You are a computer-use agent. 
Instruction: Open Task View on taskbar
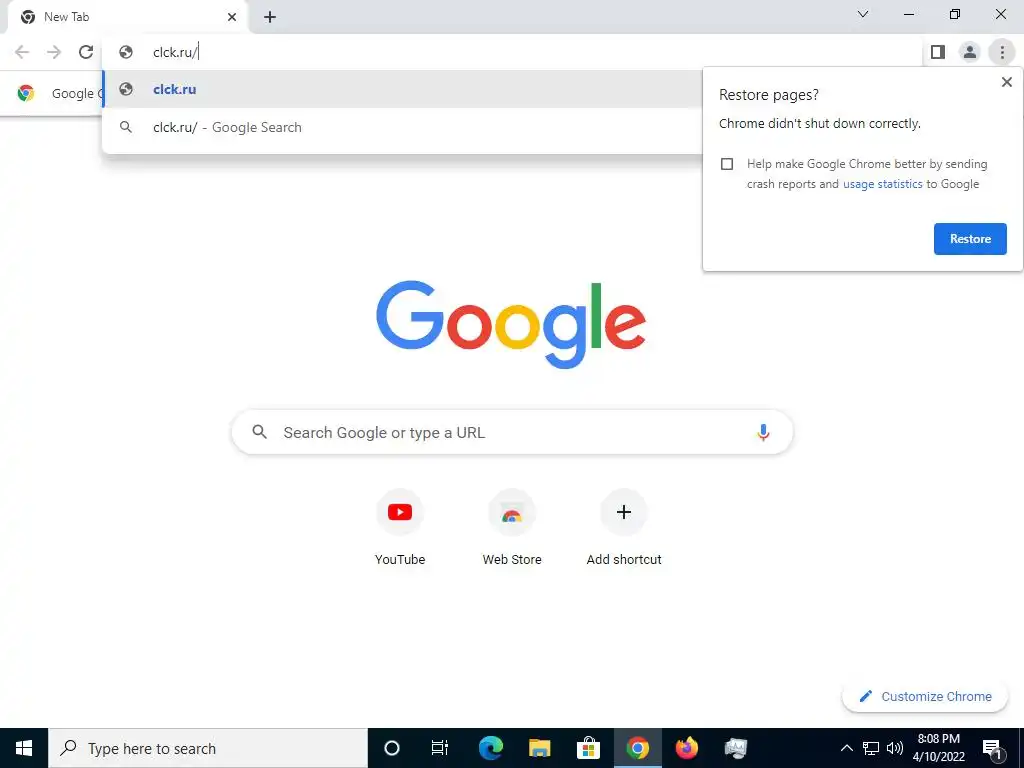440,748
